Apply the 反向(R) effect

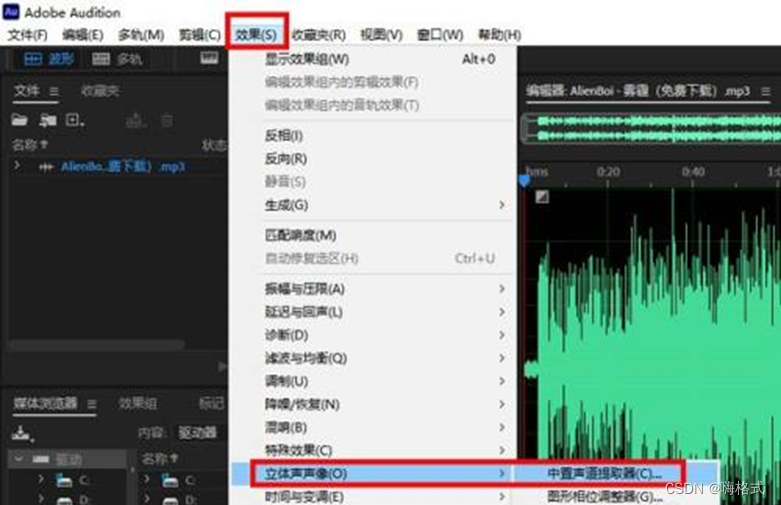click(371, 159)
